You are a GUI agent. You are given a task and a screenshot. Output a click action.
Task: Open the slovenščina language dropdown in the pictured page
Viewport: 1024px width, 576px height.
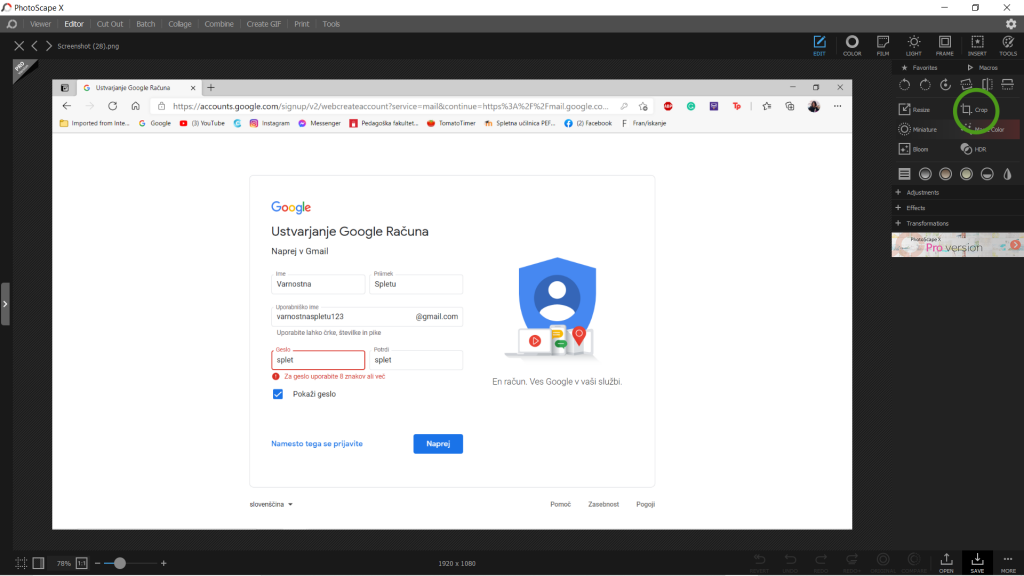pyautogui.click(x=271, y=504)
